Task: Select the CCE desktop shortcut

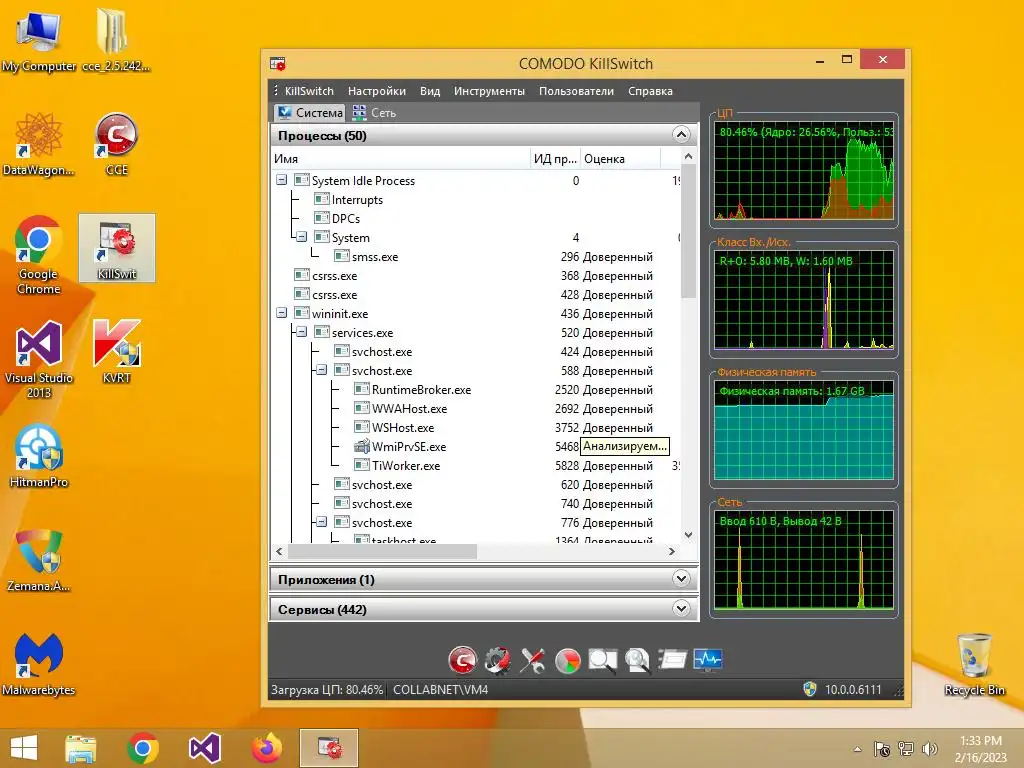Action: (x=116, y=144)
